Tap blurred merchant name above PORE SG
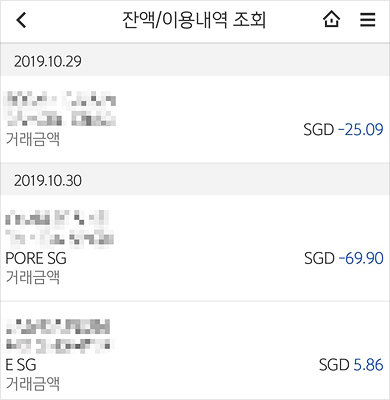Image resolution: width=390 pixels, height=400 pixels. coord(60,229)
